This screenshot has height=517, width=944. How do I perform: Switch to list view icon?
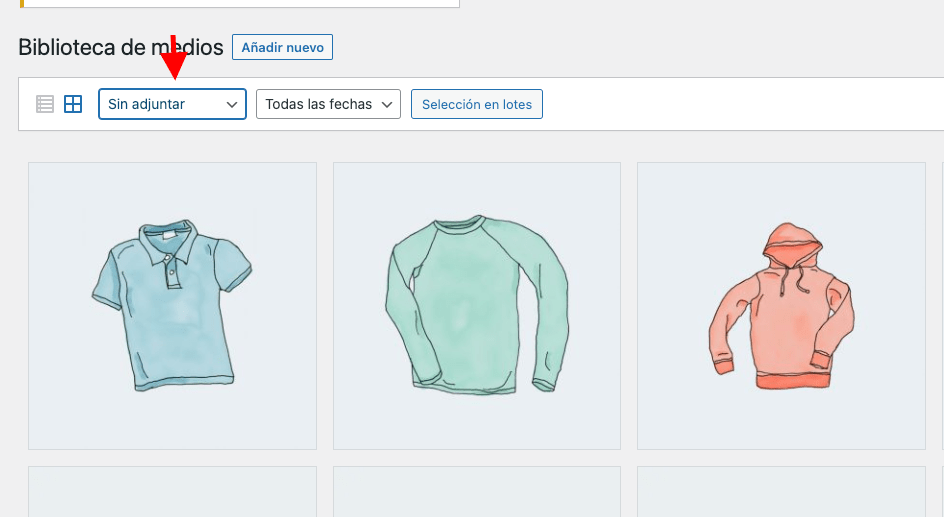pyautogui.click(x=45, y=104)
